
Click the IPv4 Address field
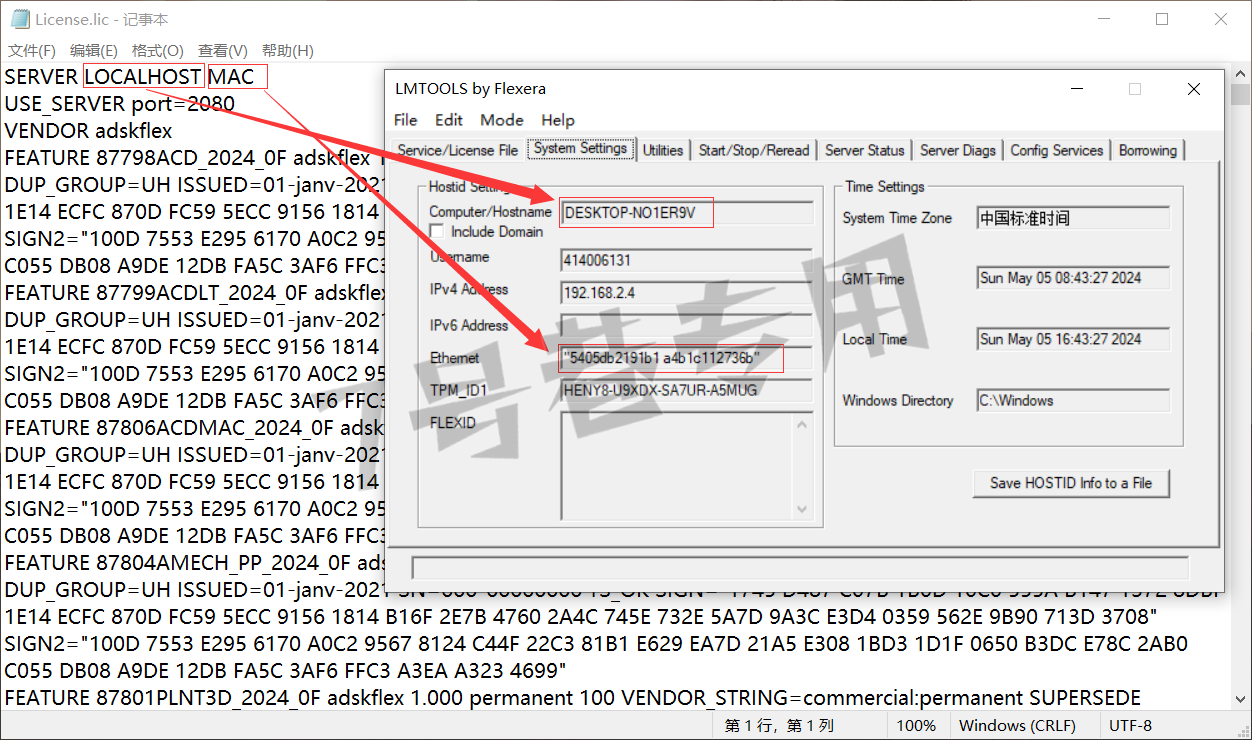[x=687, y=293]
